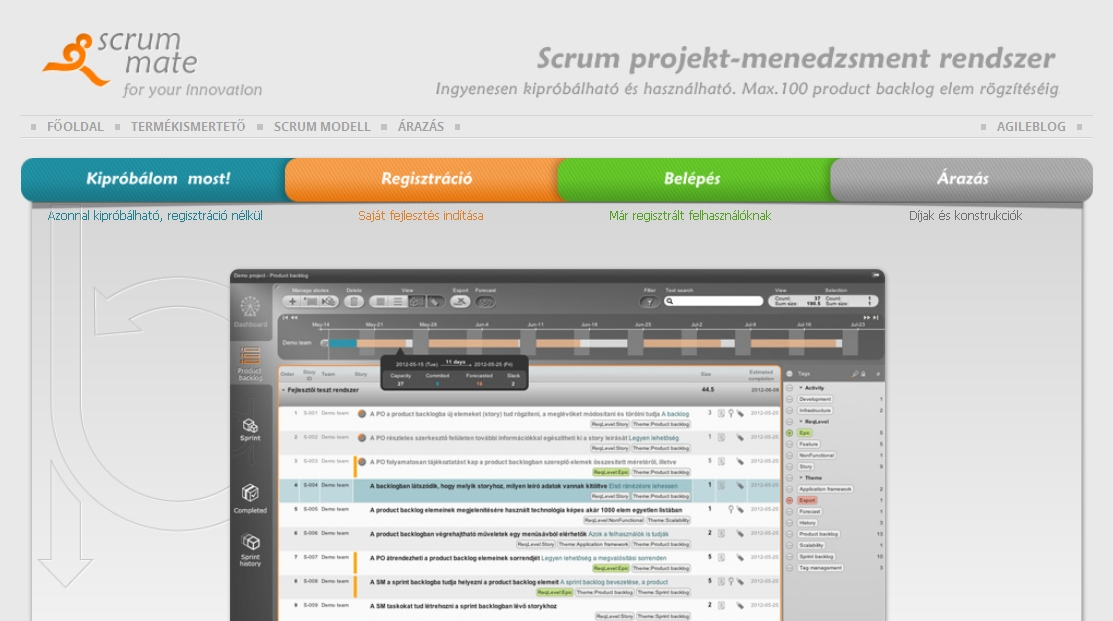Open the Completed sidebar icon
This screenshot has width=1113, height=621.
pyautogui.click(x=250, y=497)
